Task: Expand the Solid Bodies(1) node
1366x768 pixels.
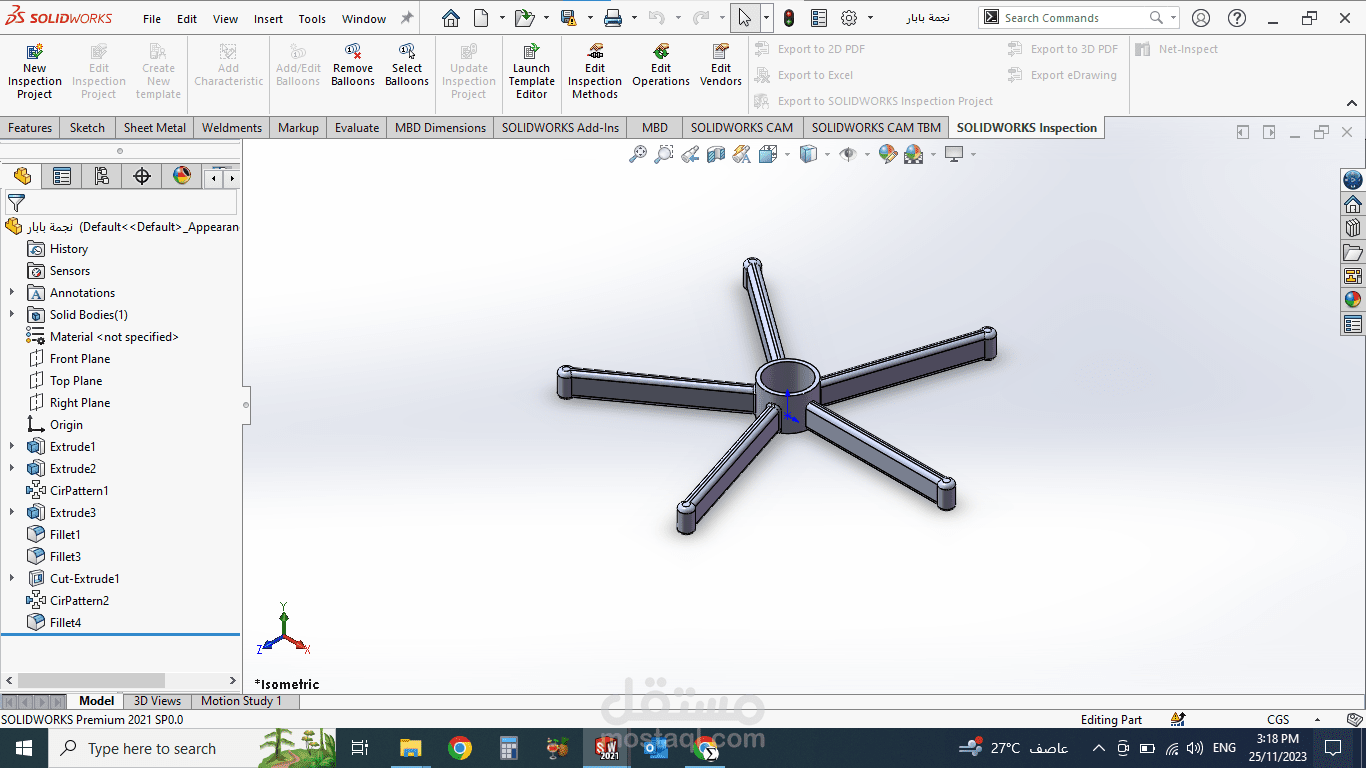Action: pyautogui.click(x=12, y=315)
